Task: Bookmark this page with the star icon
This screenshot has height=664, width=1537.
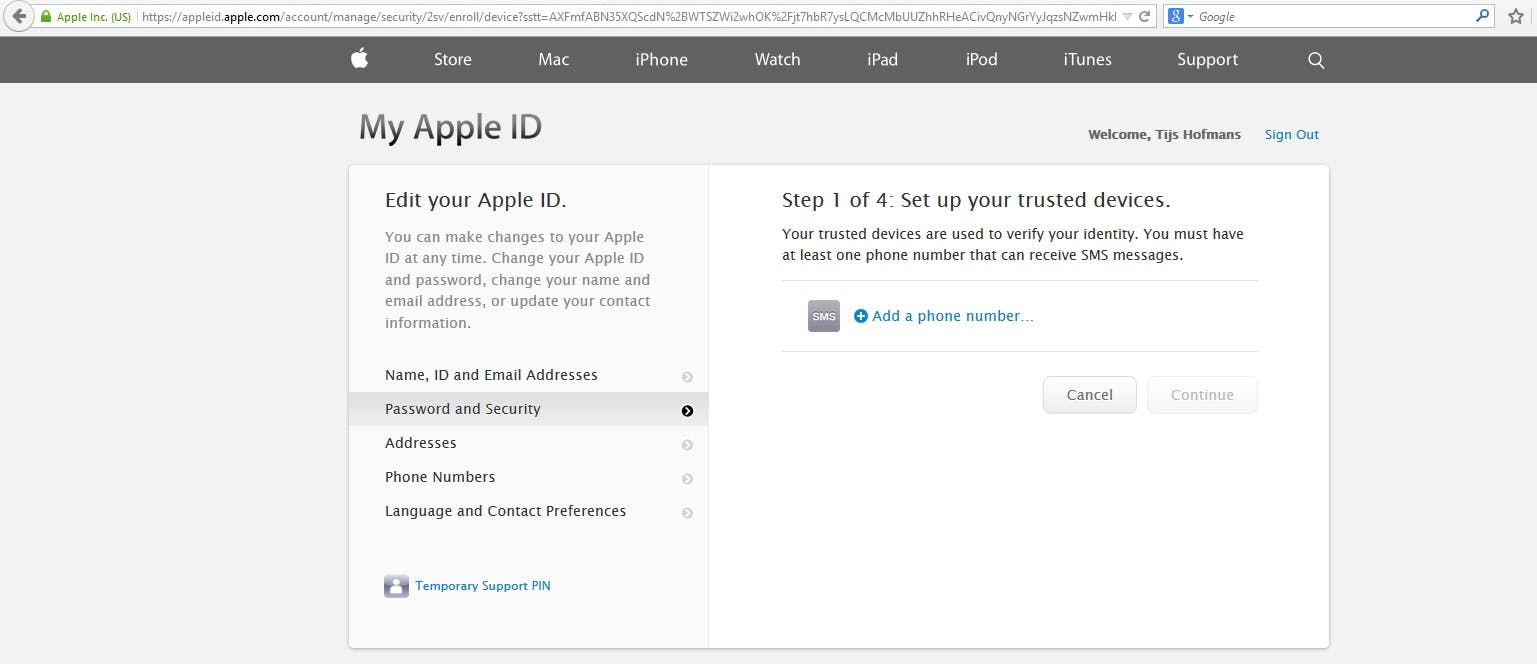Action: [x=1515, y=16]
